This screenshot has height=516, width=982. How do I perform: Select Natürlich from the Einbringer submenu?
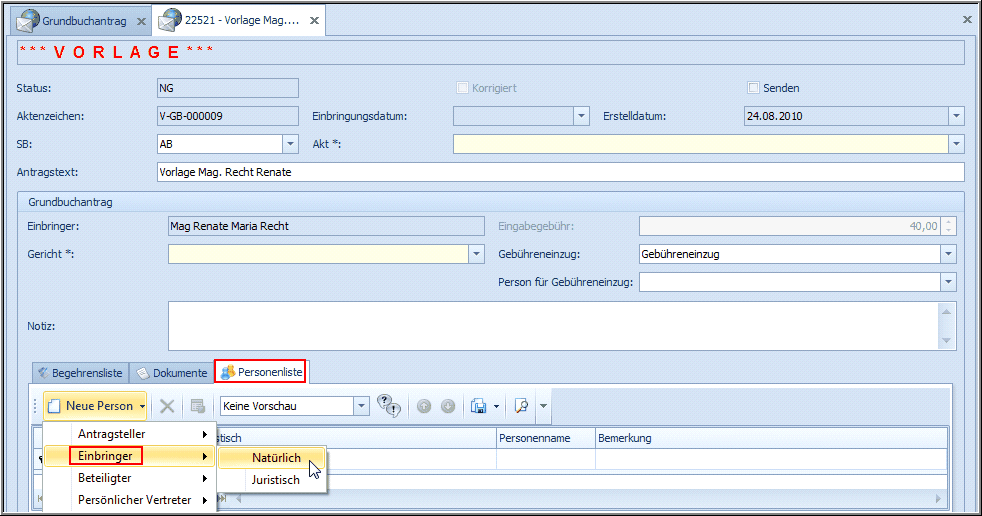coord(276,458)
